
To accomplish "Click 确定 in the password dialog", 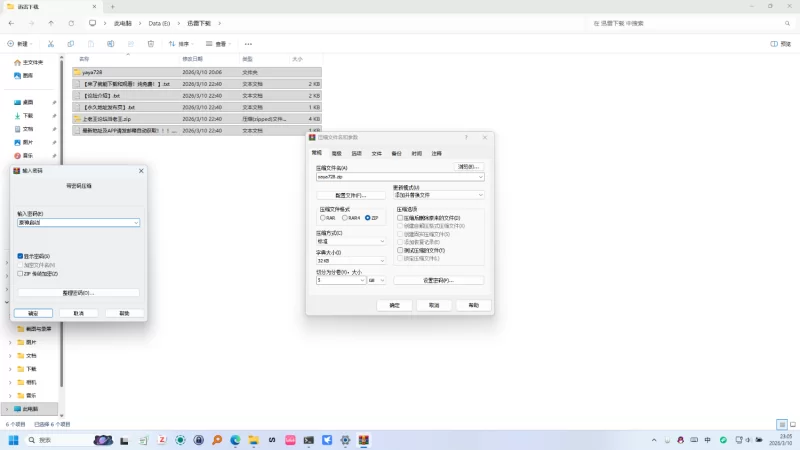I will 33,313.
